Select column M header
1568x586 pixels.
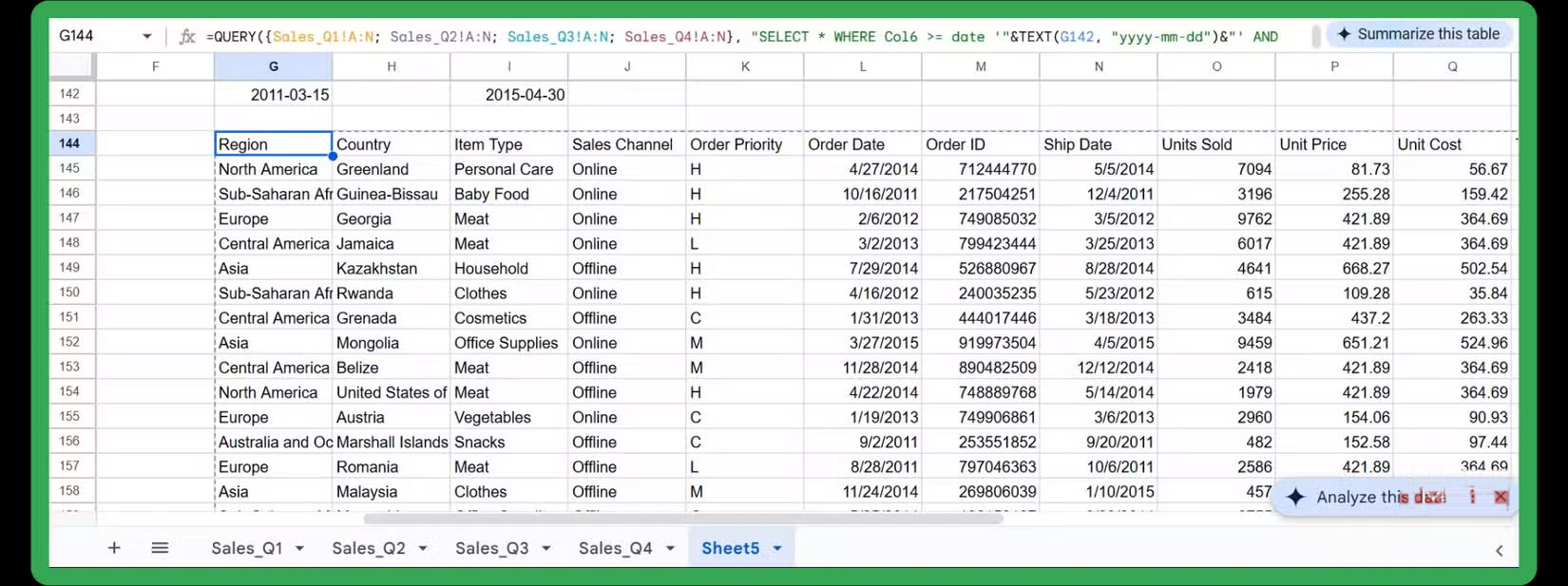point(981,66)
